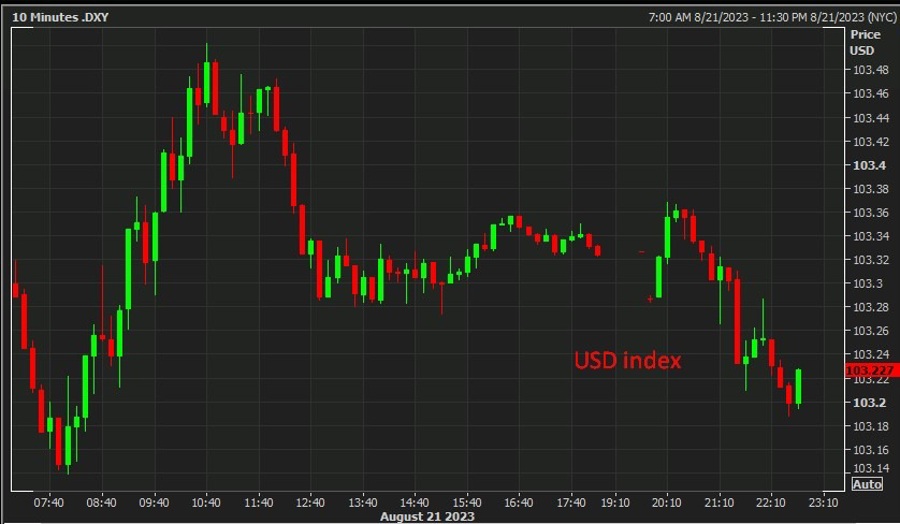Click the 22:10 time axis label
This screenshot has width=900, height=524.
coord(771,503)
